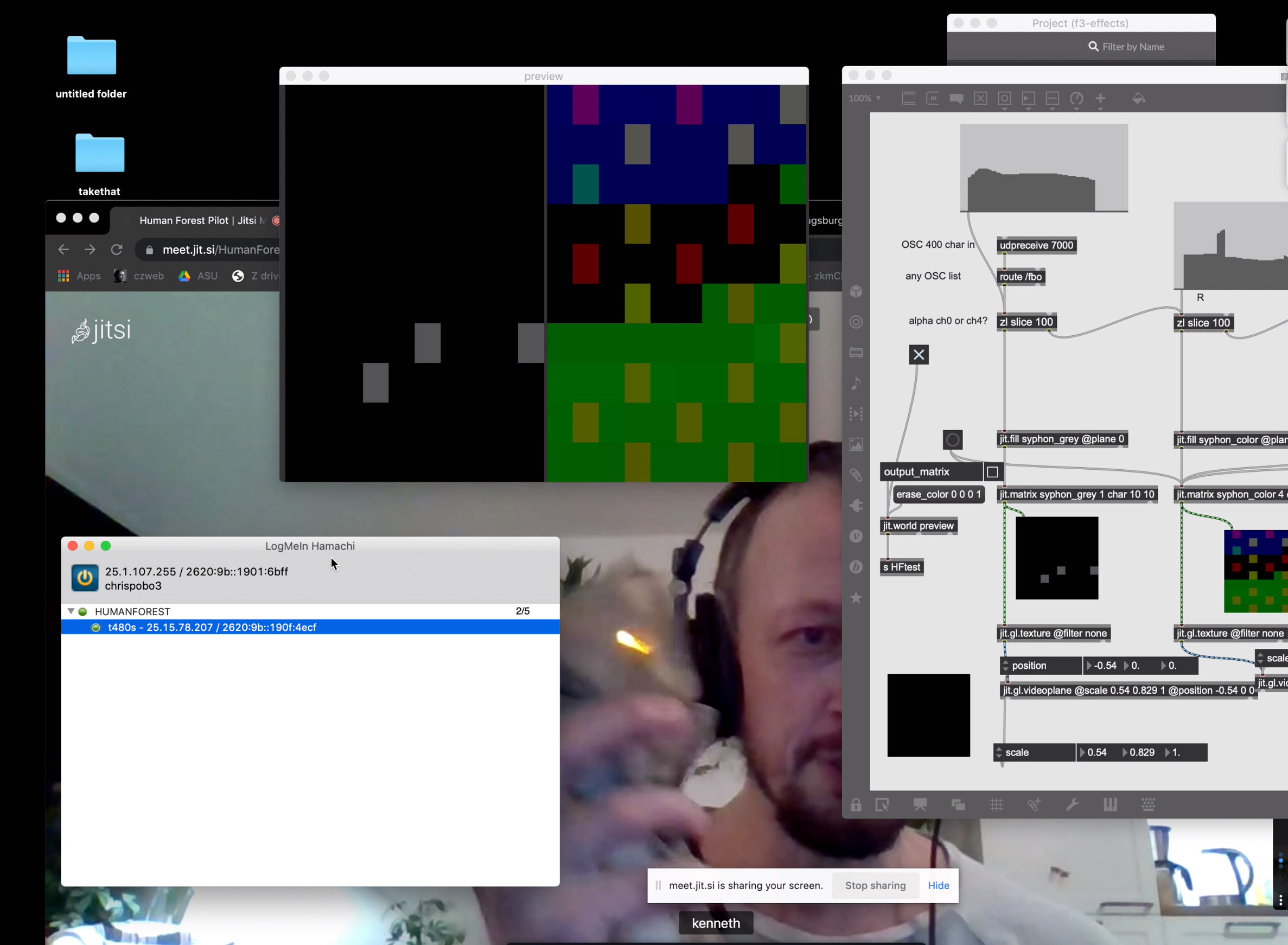Screen dimensions: 1288x945
Task: Hide the screen sharing notification
Action: [938, 885]
